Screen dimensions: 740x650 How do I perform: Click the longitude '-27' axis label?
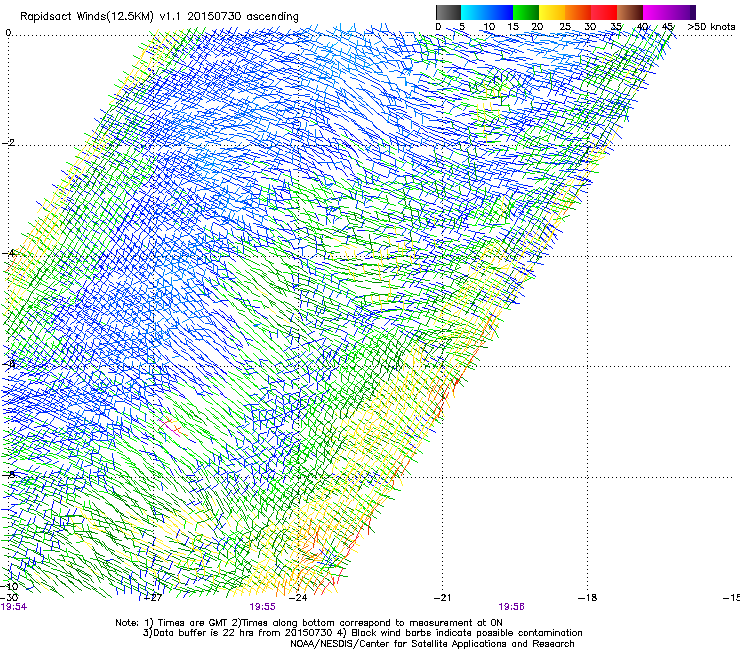pyautogui.click(x=153, y=598)
